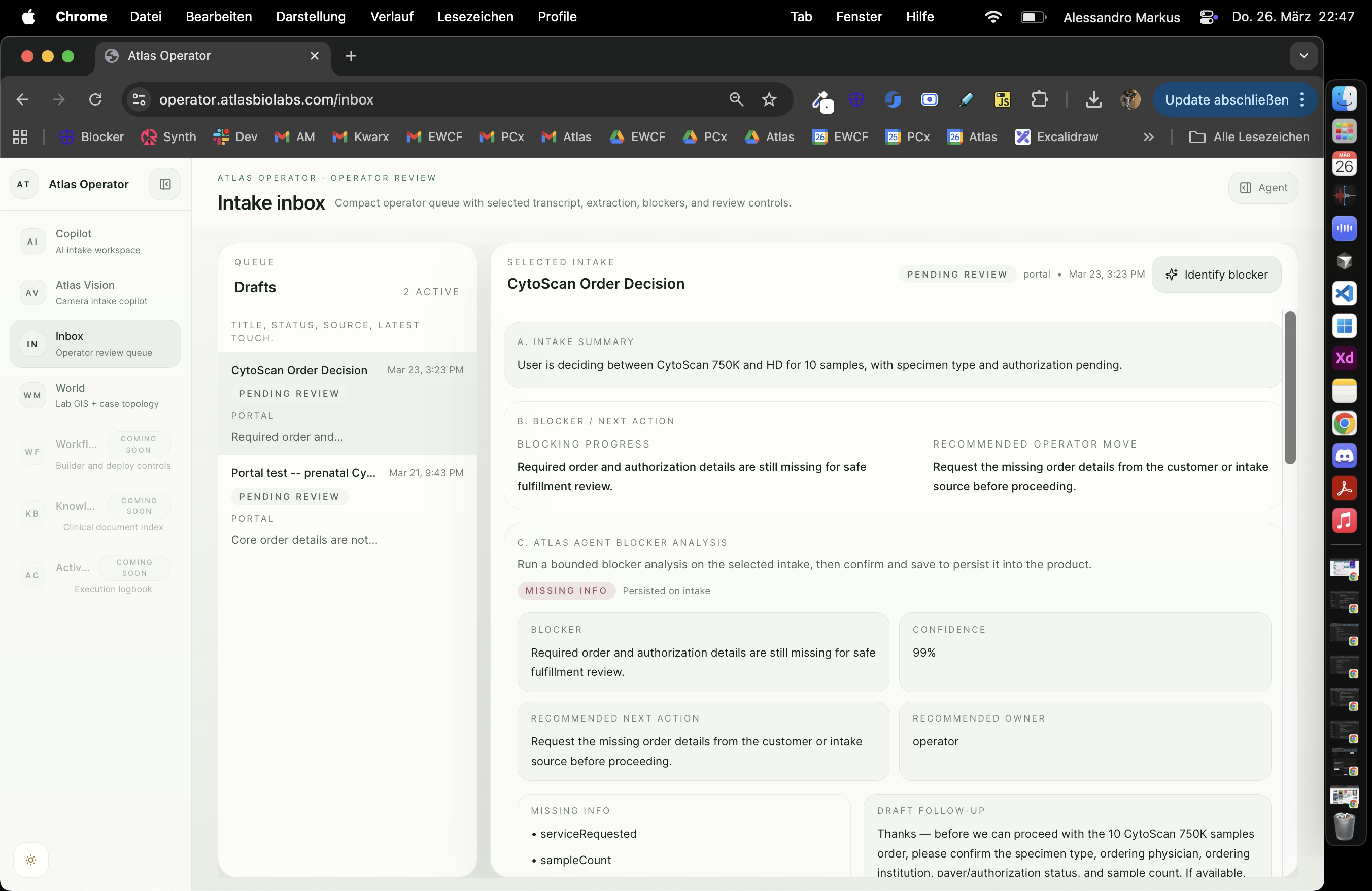Toggle light/dark theme sun icon
1372x891 pixels.
[31, 860]
